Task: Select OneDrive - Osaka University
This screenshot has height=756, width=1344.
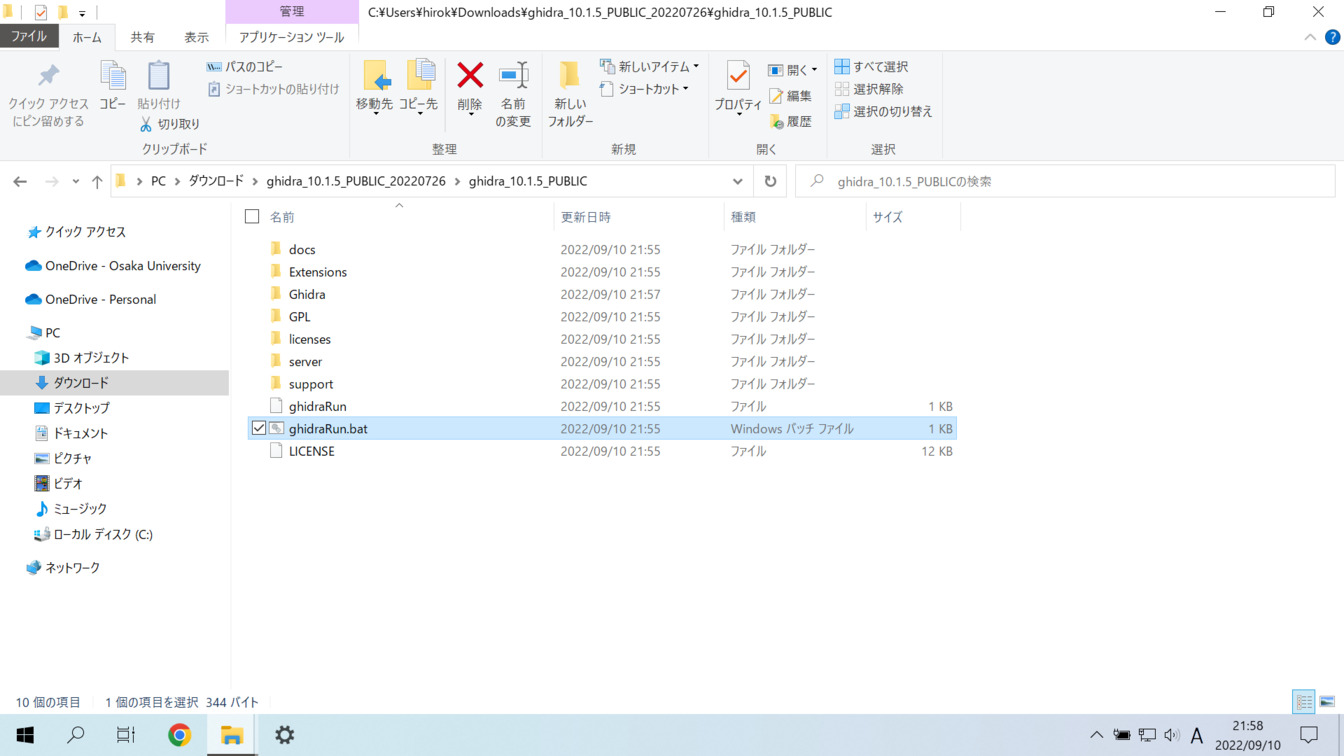Action: [122, 266]
